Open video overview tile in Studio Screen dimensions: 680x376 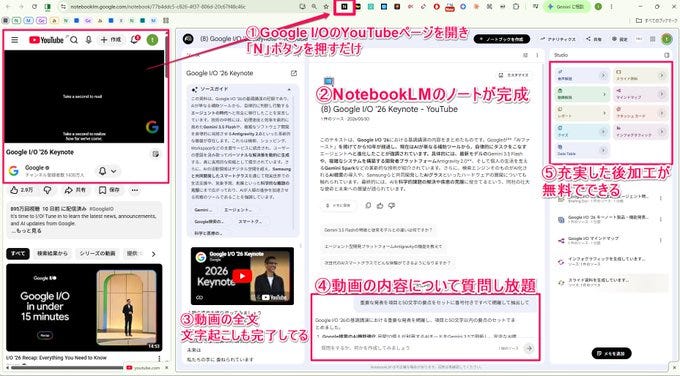[x=582, y=94]
